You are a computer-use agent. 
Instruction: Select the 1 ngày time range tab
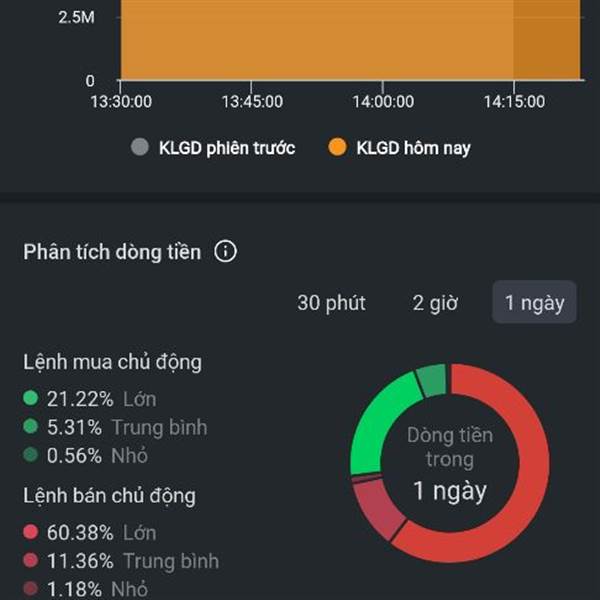tap(534, 302)
